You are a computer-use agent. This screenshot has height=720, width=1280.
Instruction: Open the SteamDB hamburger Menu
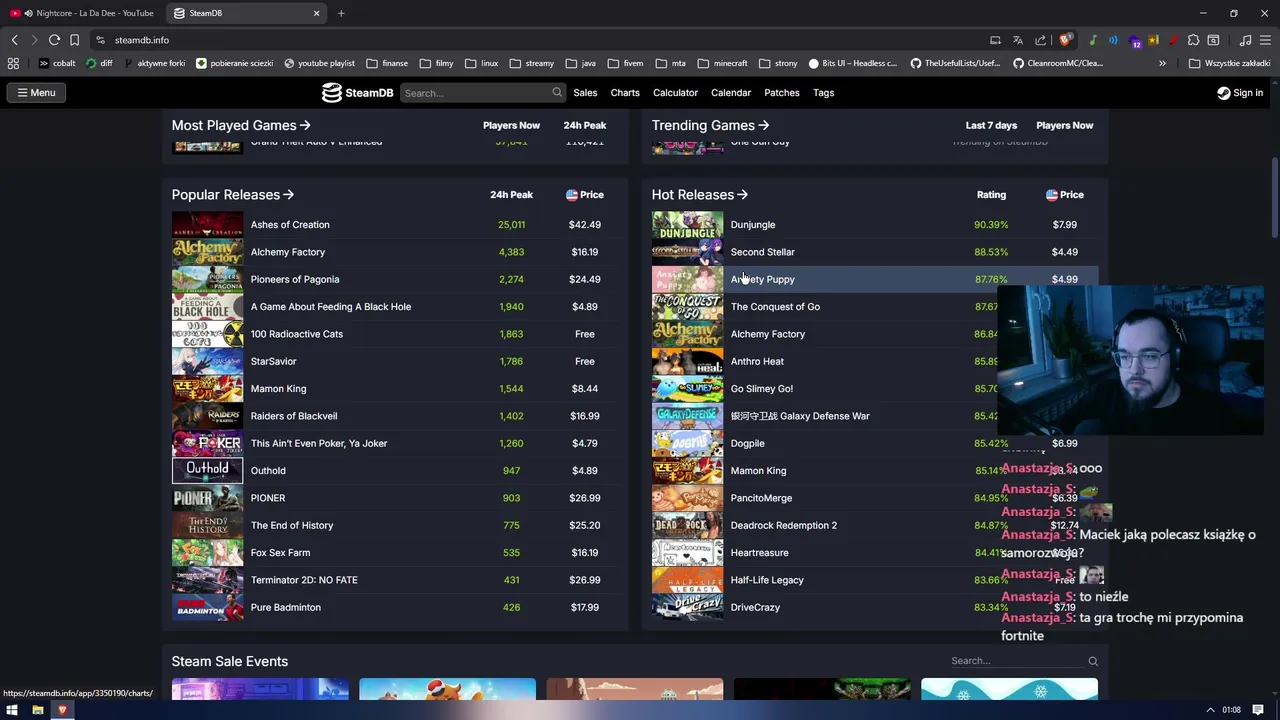[x=36, y=92]
